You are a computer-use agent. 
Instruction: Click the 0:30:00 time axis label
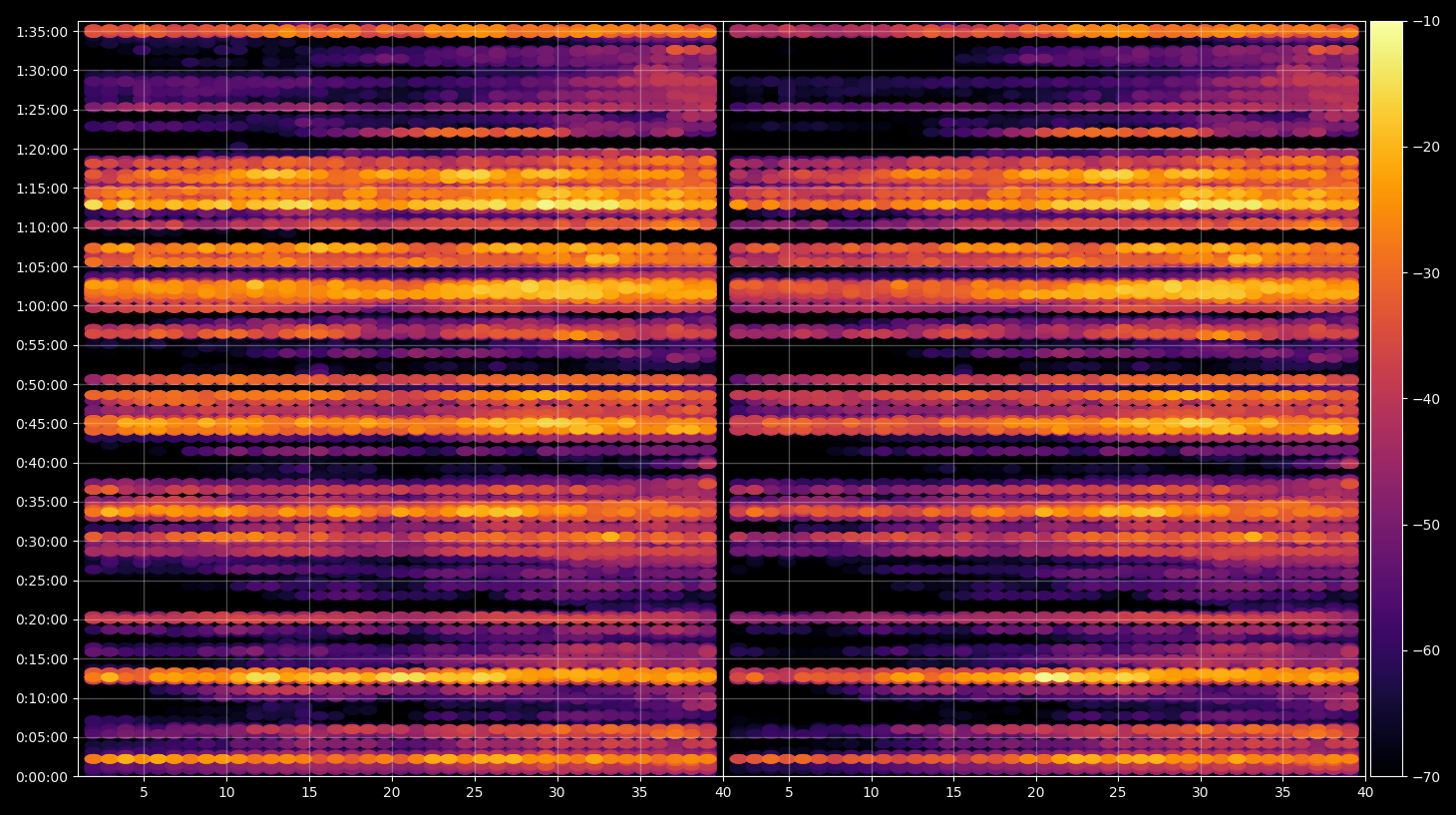[42, 542]
